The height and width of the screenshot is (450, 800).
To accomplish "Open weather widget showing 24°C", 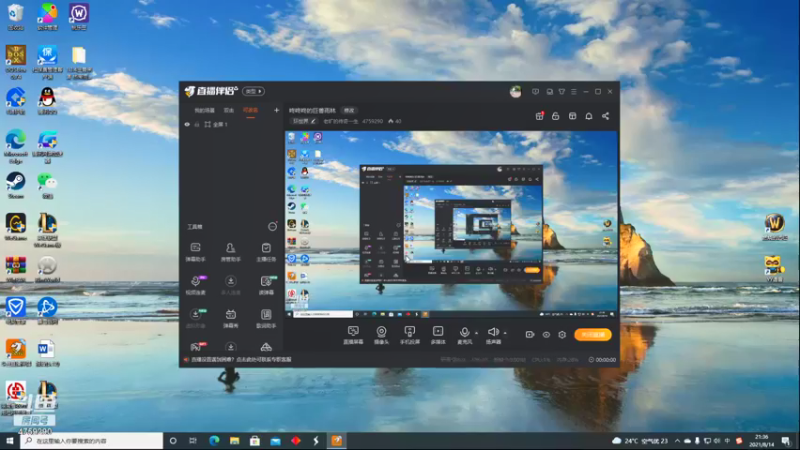I will [x=640, y=441].
